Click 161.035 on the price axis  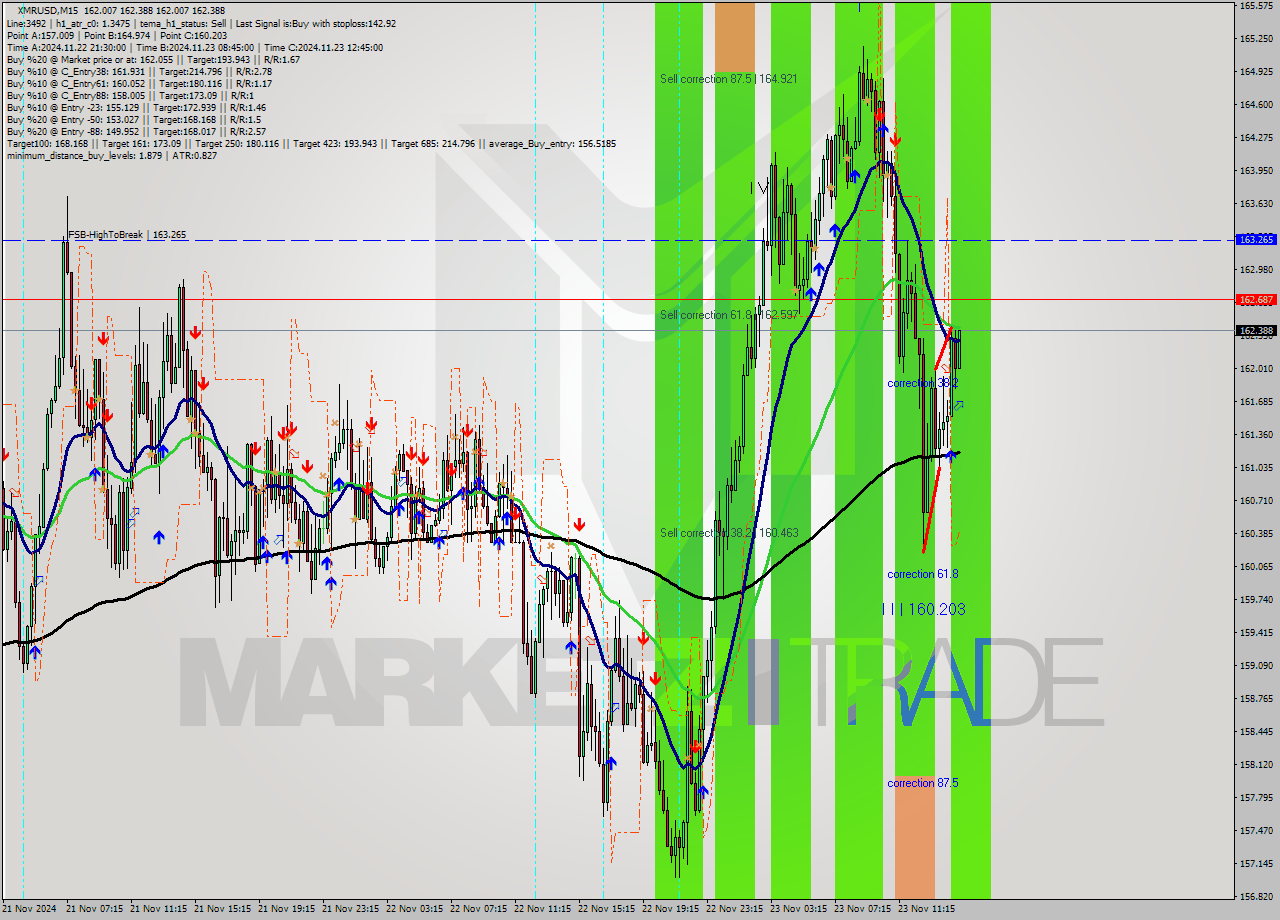click(1255, 468)
